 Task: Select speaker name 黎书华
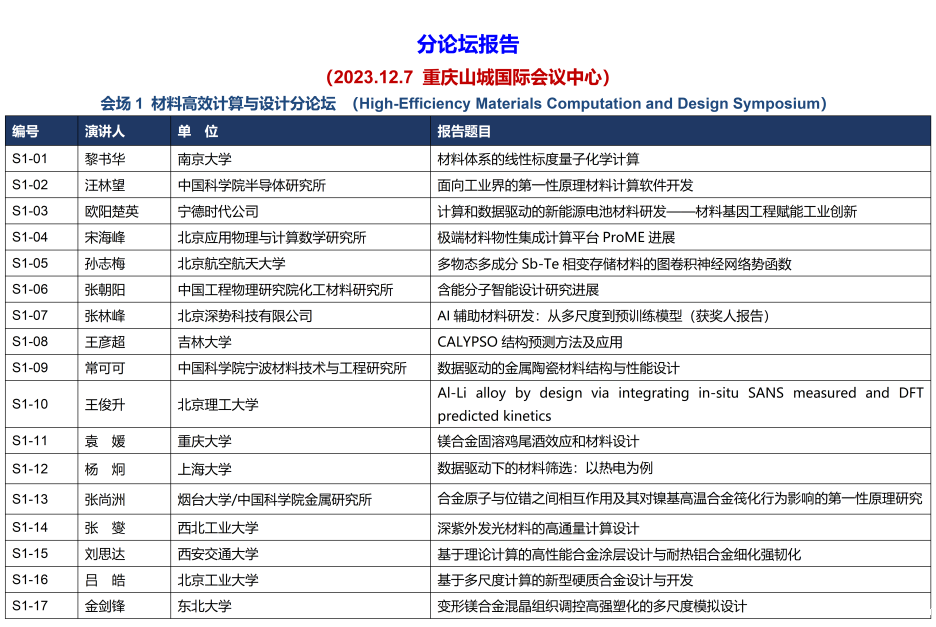pos(105,159)
